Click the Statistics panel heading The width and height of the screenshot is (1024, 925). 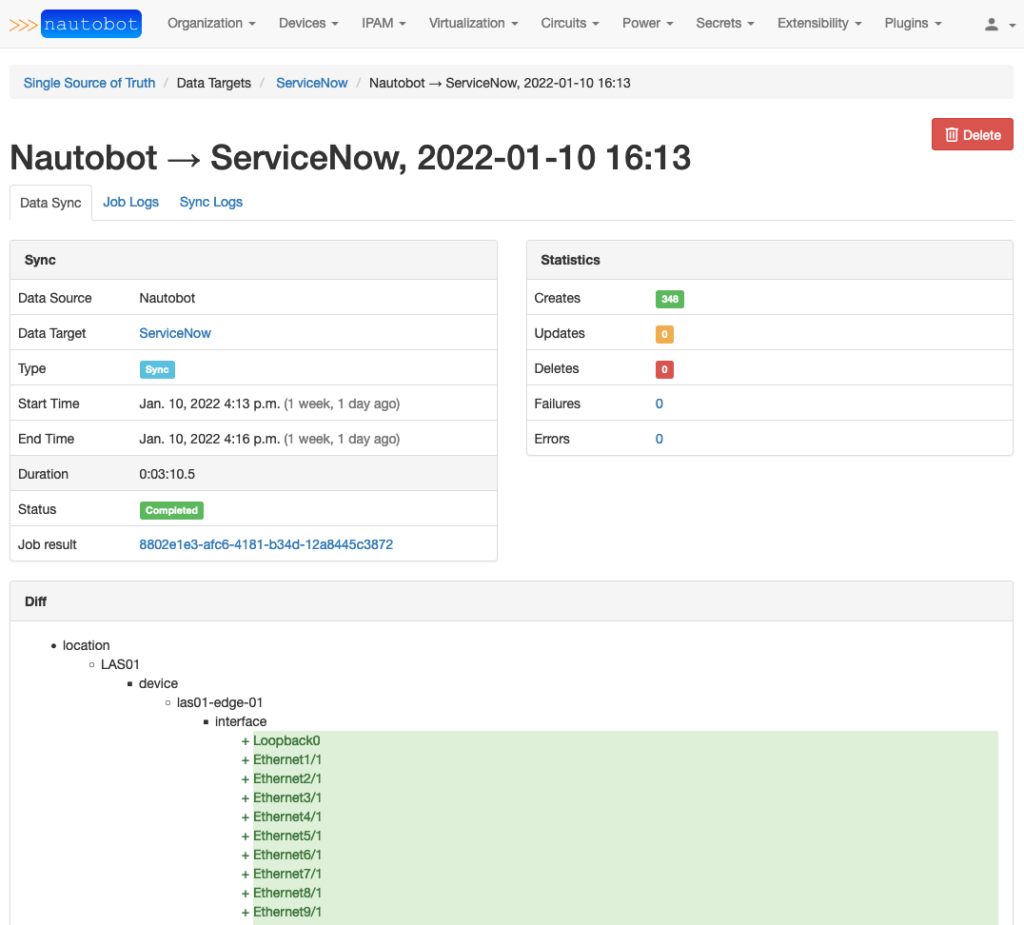pos(570,260)
